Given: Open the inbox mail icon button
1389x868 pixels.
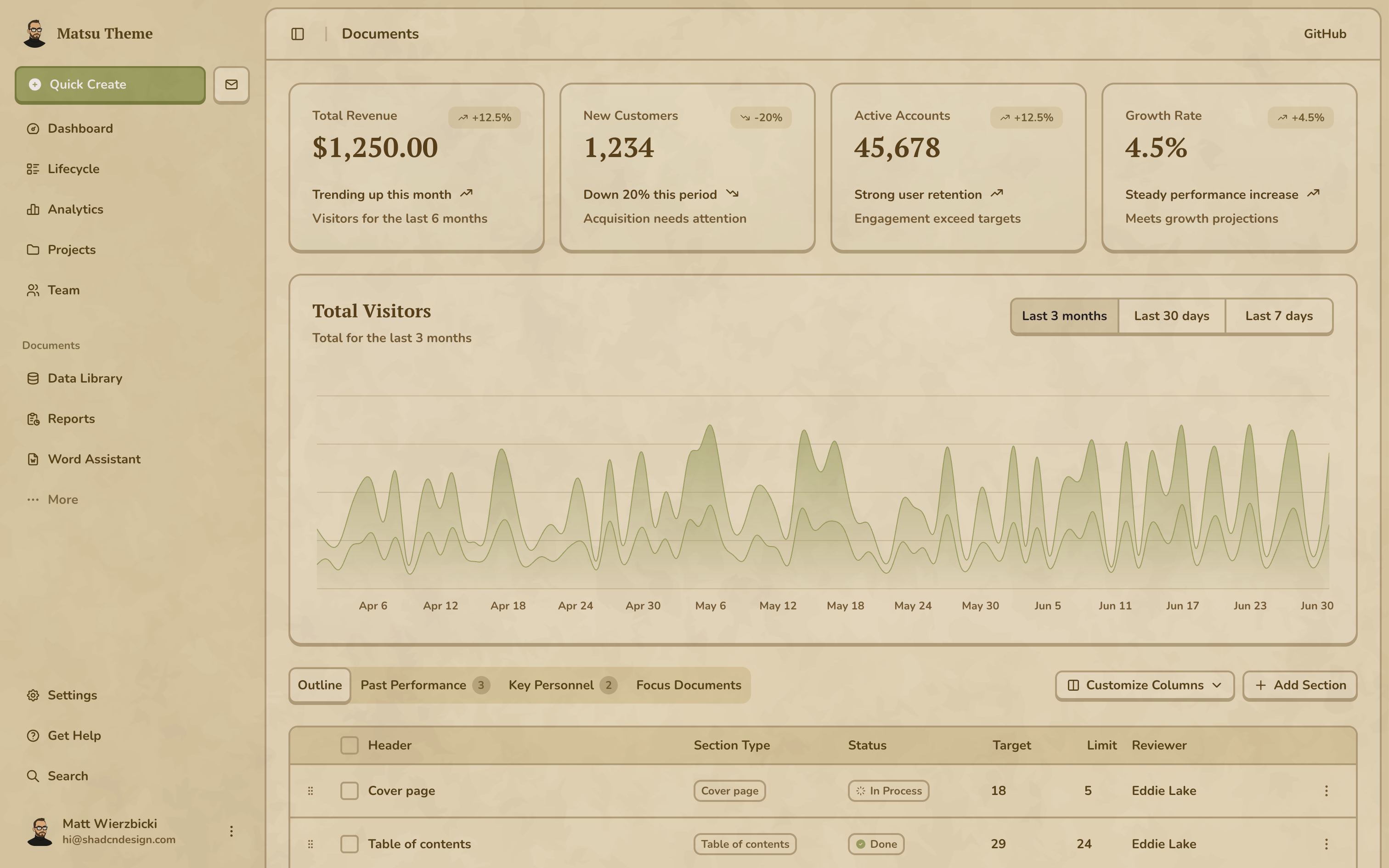Looking at the screenshot, I should 231,85.
